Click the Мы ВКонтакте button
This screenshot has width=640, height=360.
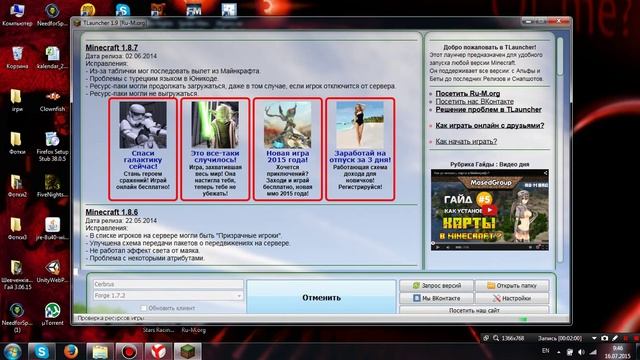pos(436,298)
